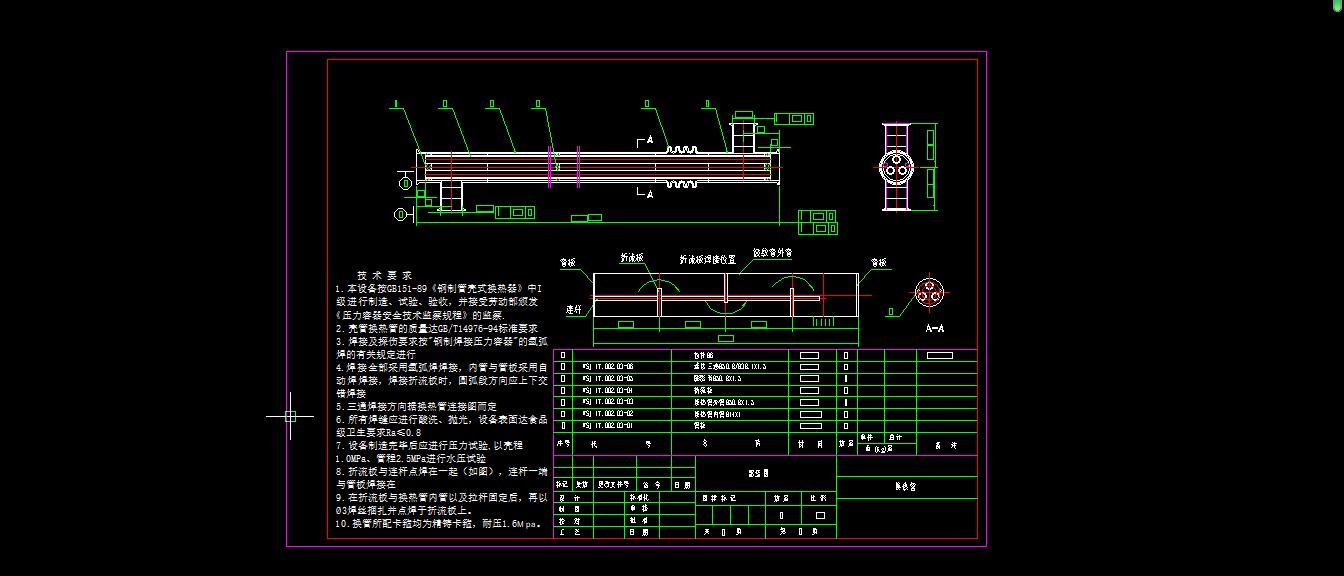The width and height of the screenshot is (1344, 576).
Task: Click the 更改文件号 cell in title block
Action: pyautogui.click(x=613, y=484)
